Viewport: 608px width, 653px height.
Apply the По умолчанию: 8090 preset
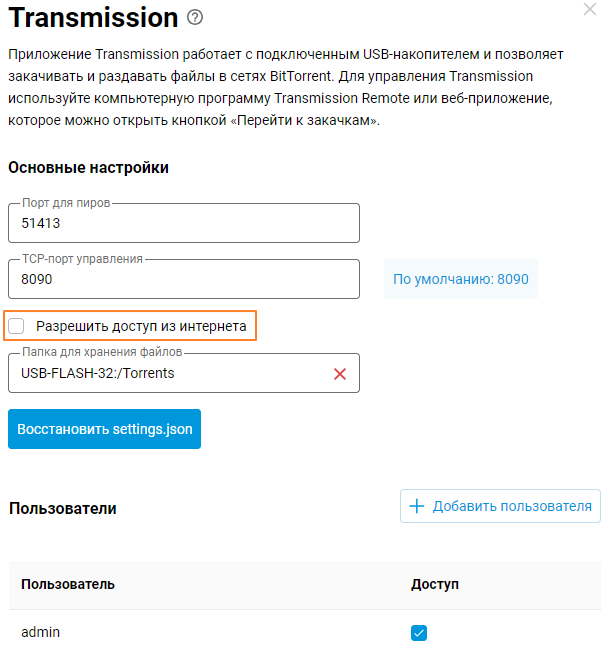(460, 279)
